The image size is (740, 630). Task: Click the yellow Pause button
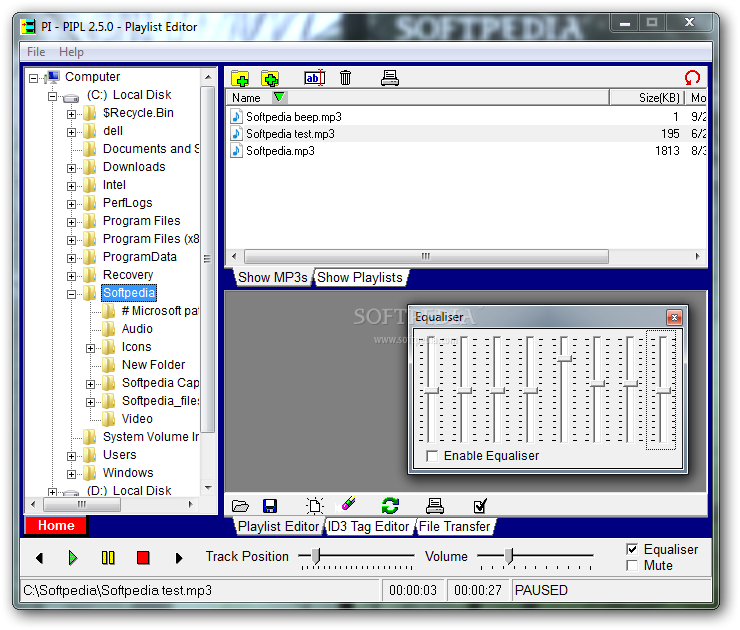pos(108,558)
